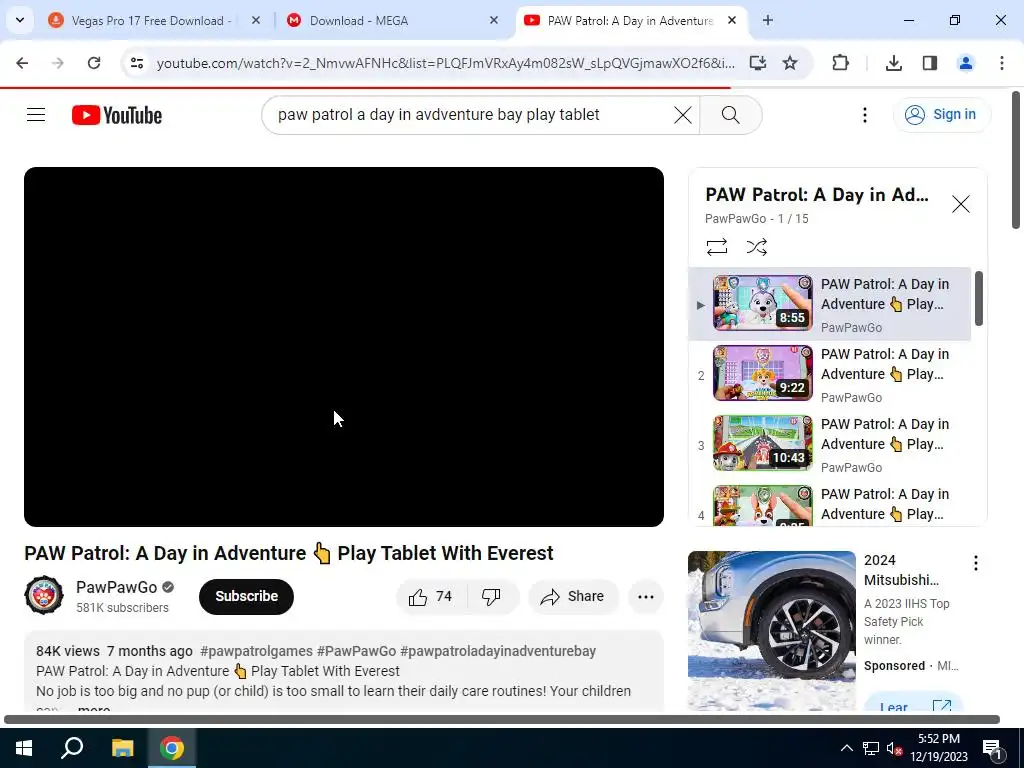Open Mitsubishi ad options menu
Screen dimensions: 1024x768
point(976,563)
